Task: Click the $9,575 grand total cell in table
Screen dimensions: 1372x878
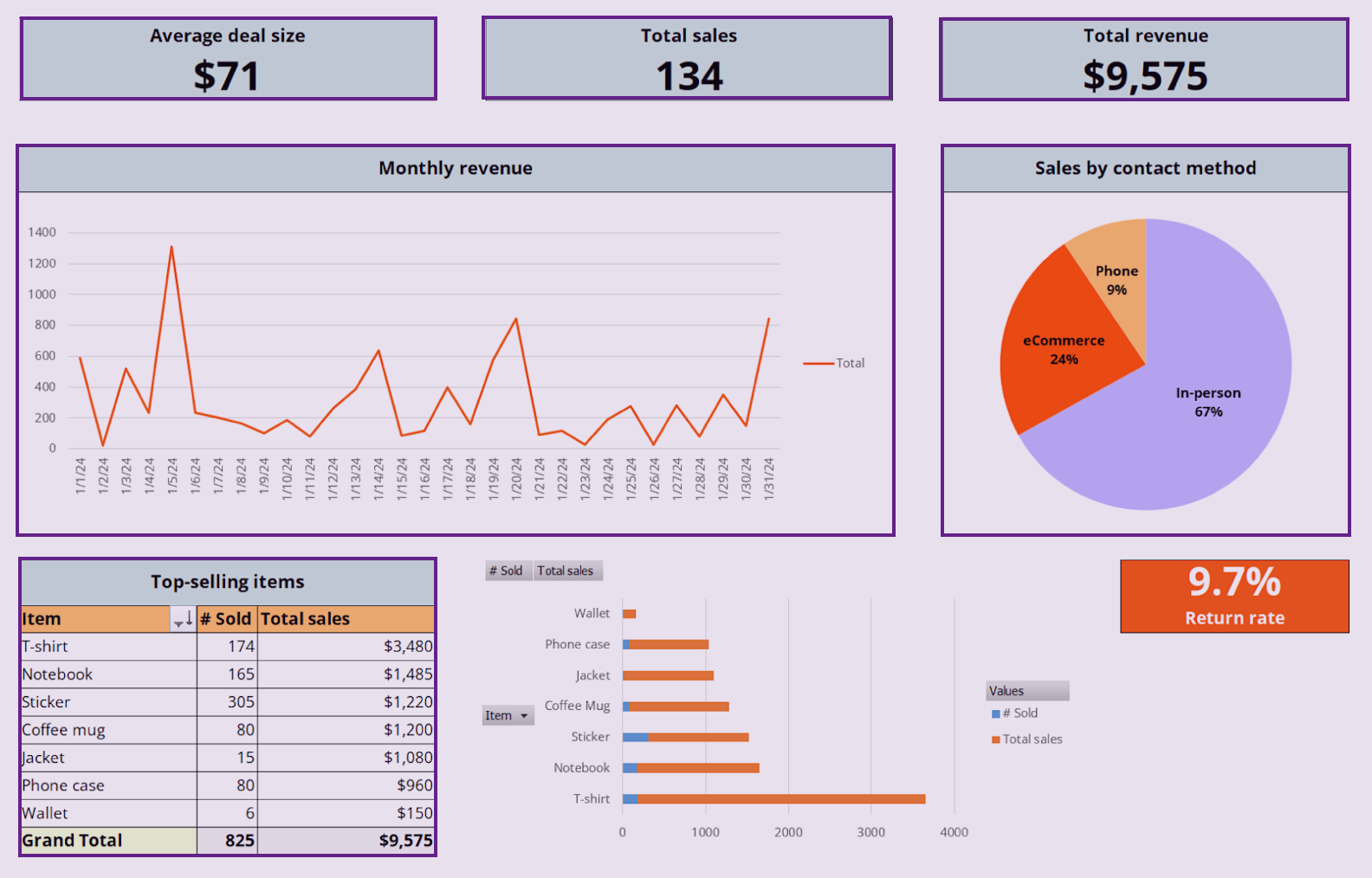Action: pos(346,841)
